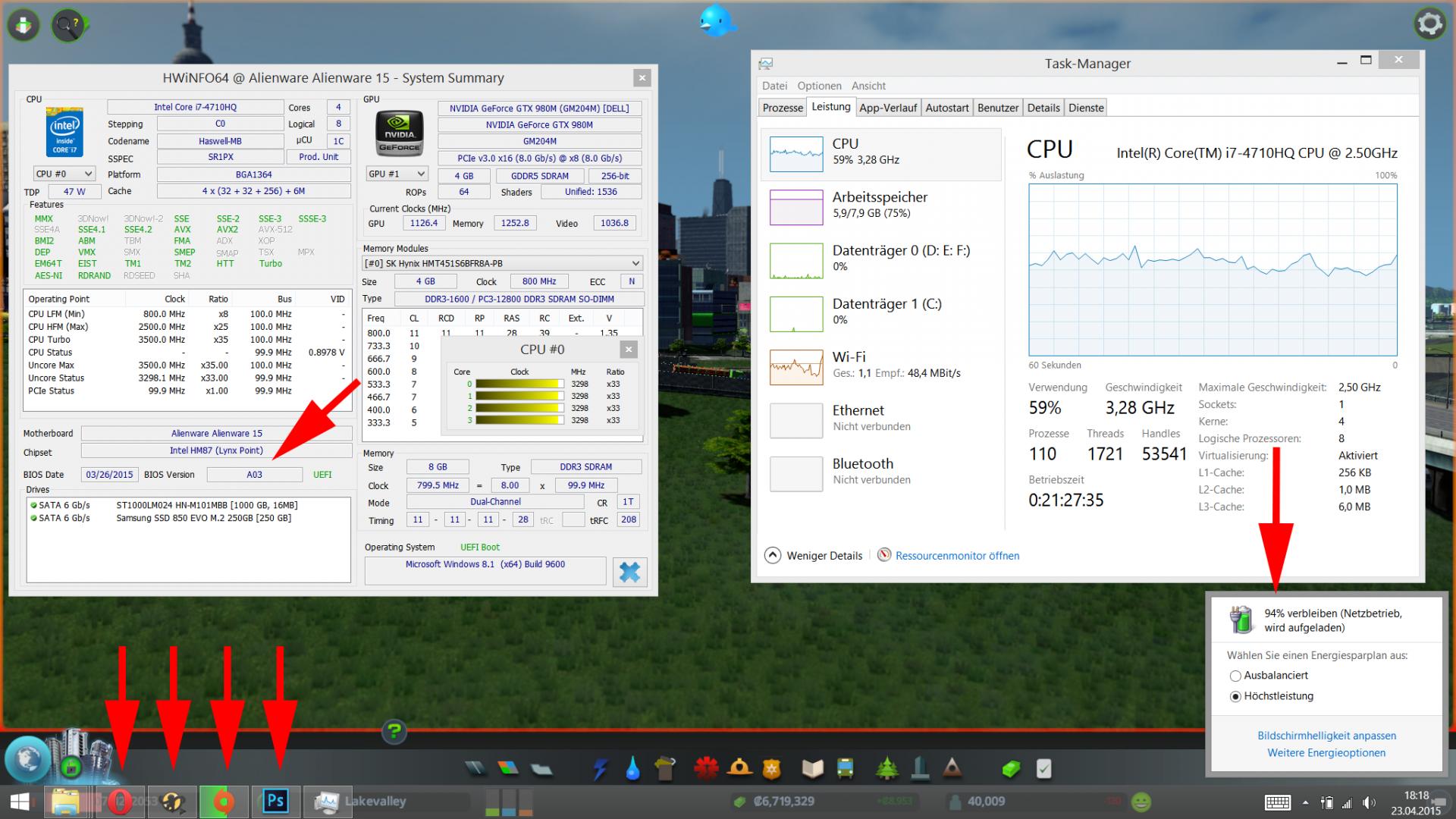
Task: Open the Chirper bird notification icon
Action: click(x=716, y=20)
